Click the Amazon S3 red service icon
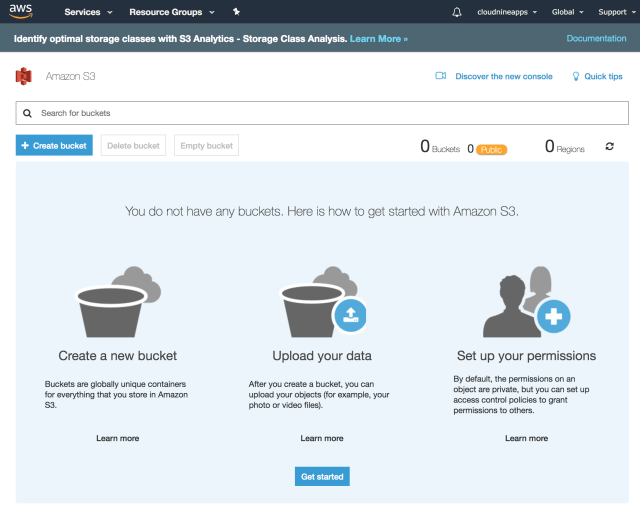This screenshot has width=640, height=509. point(24,76)
